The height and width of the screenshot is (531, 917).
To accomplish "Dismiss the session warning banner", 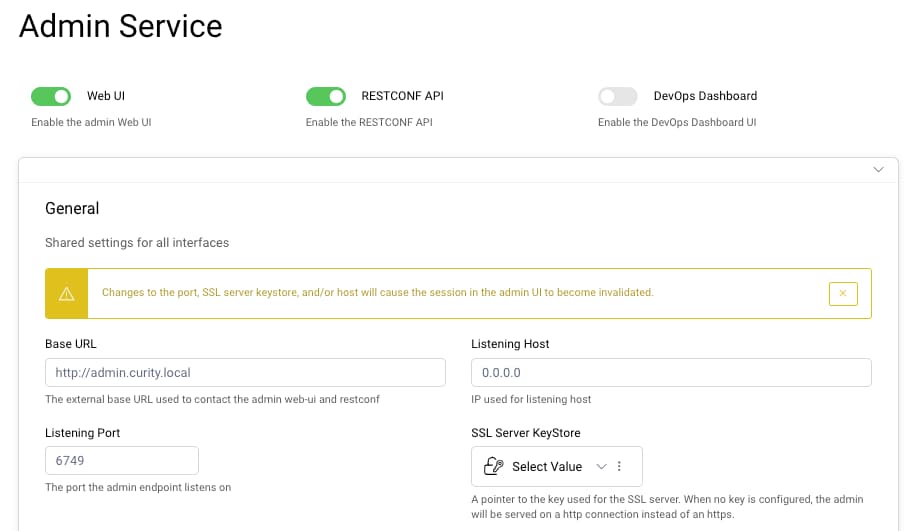I will (x=843, y=293).
